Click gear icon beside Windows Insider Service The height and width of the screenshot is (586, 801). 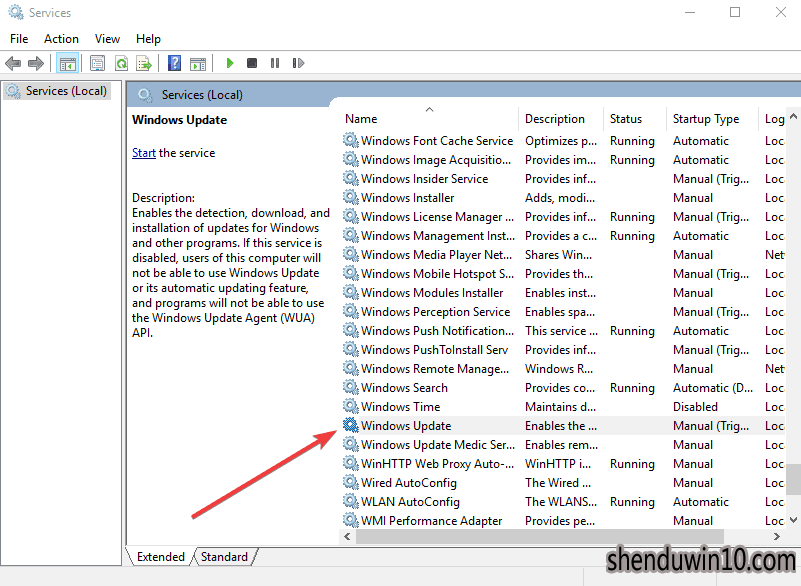350,178
